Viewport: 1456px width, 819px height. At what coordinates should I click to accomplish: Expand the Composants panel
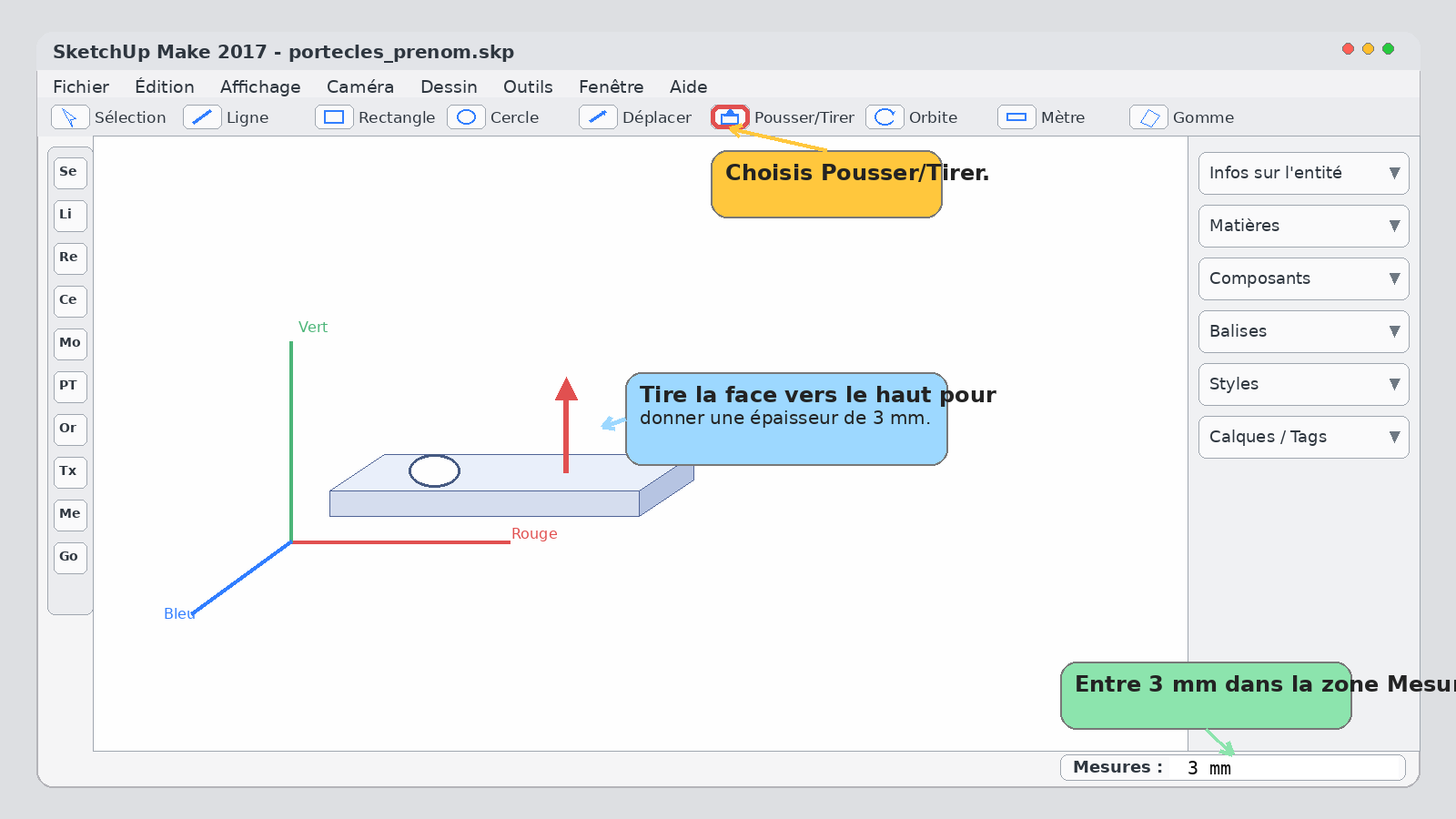(x=1303, y=278)
